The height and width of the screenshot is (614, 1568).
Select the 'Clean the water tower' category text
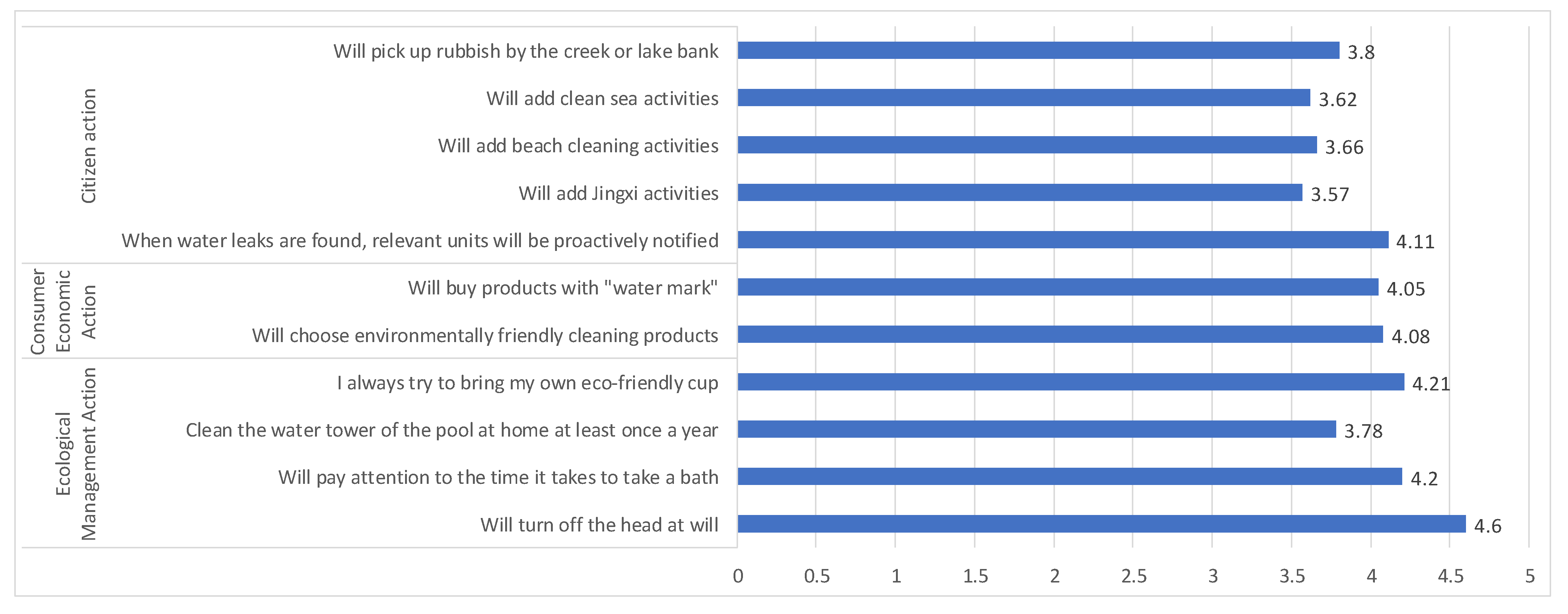pos(452,429)
